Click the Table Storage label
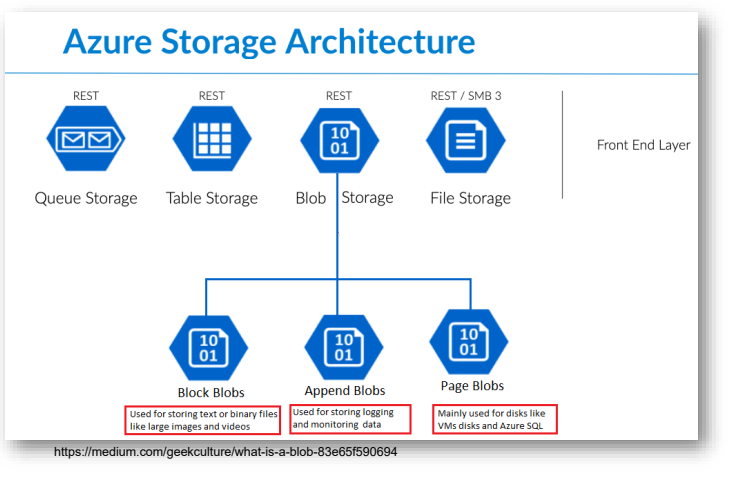742x488 pixels. (x=212, y=198)
